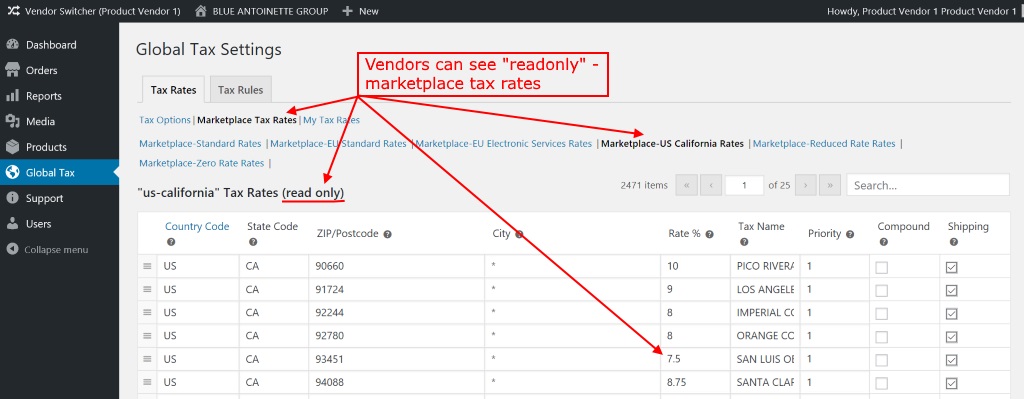Click the help icon beside Priority

(850, 234)
